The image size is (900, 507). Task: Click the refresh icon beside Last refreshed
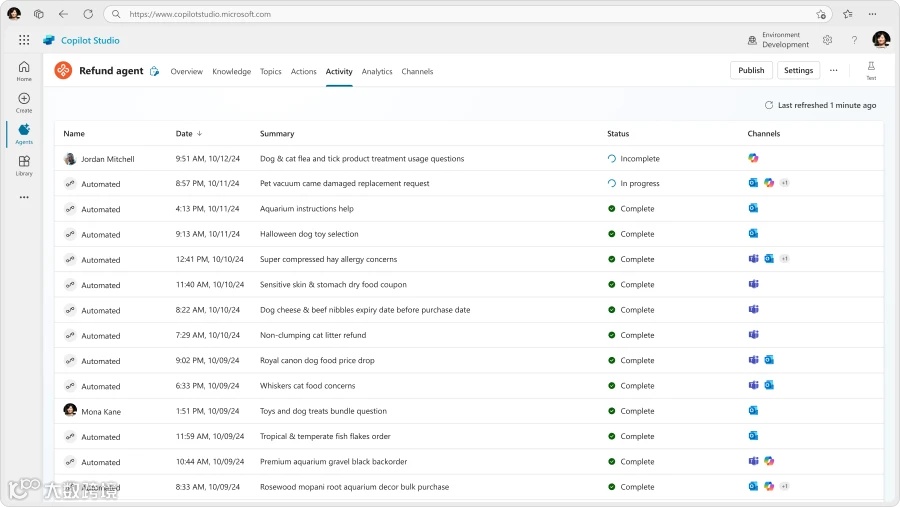pyautogui.click(x=769, y=105)
